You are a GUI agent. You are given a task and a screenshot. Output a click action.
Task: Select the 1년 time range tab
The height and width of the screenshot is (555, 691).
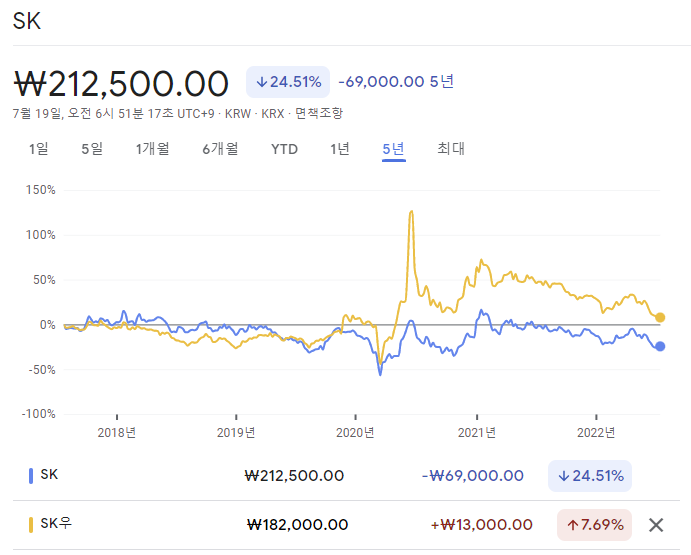pyautogui.click(x=340, y=149)
